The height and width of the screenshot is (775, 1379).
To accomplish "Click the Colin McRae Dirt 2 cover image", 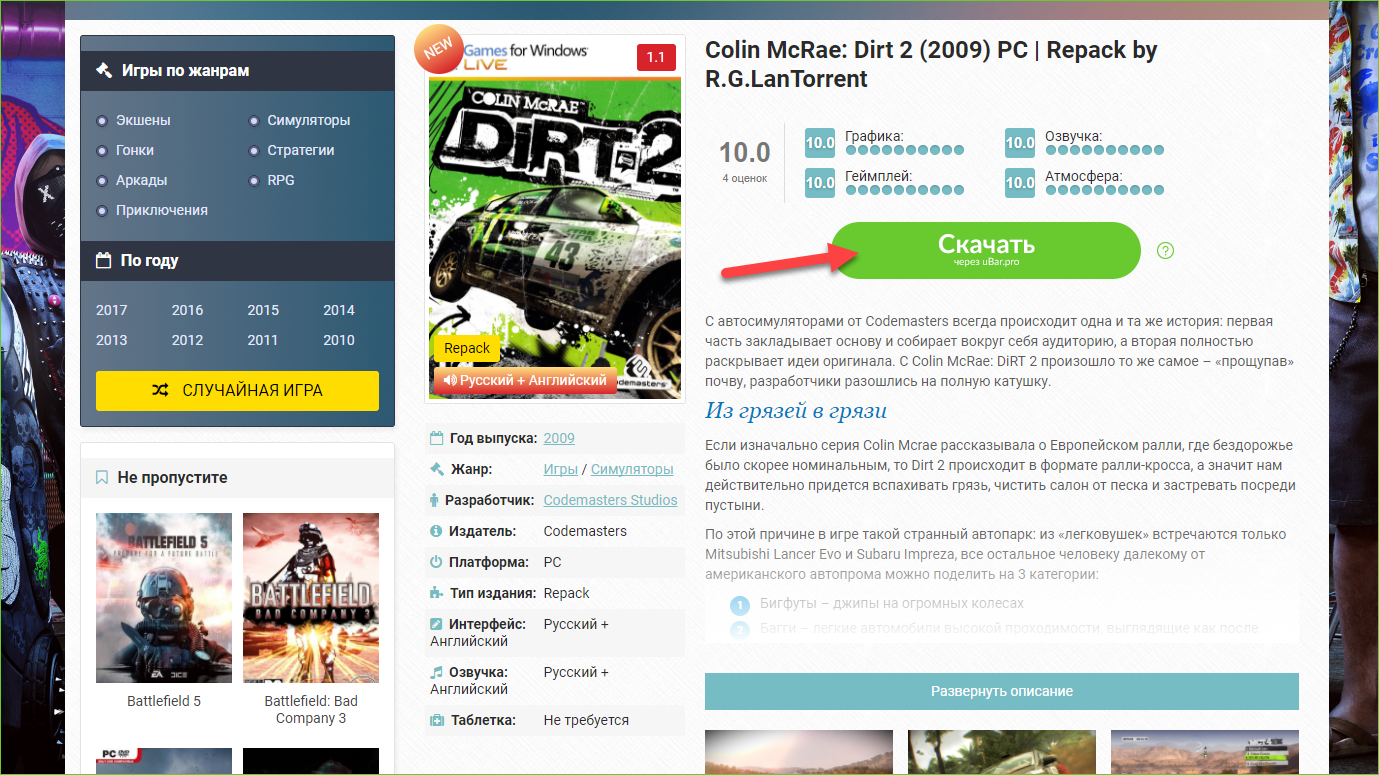I will tap(554, 220).
